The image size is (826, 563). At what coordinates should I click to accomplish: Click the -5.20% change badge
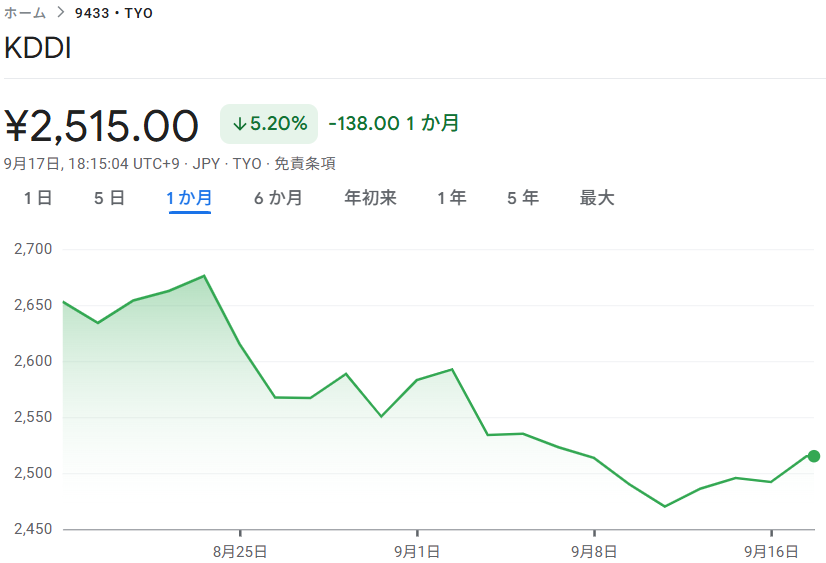[x=269, y=124]
